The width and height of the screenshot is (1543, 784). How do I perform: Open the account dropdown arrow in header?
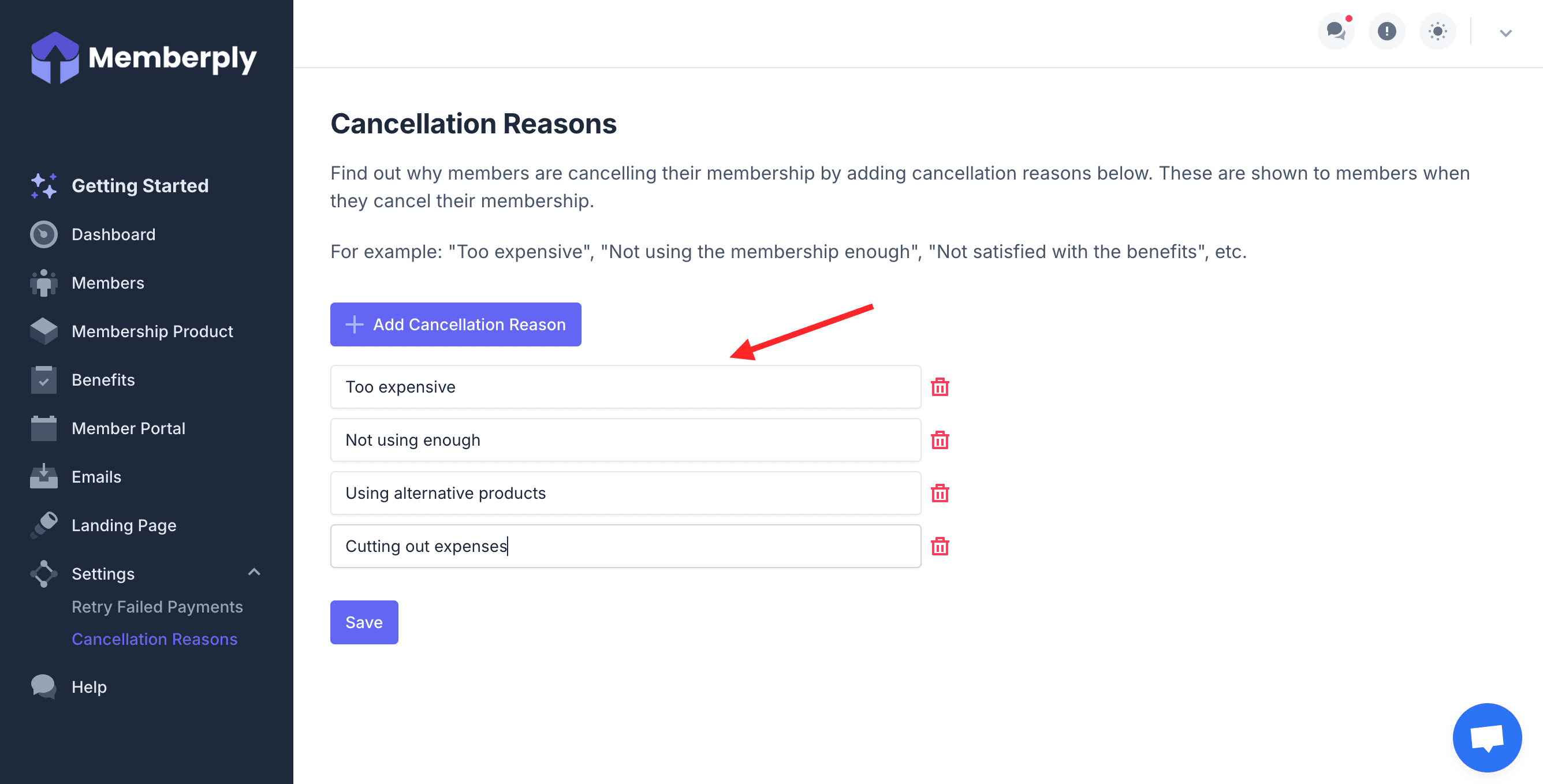[1505, 33]
